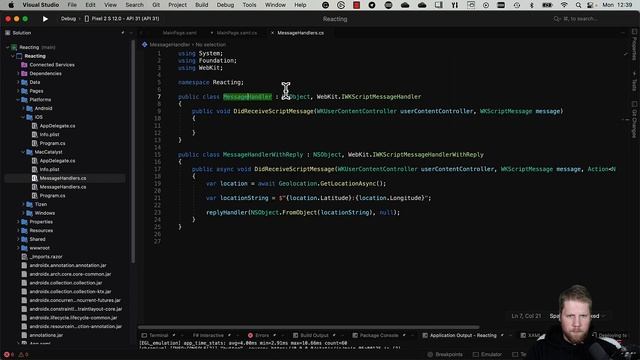Screen dimensions: 640x360
Task: Open the Package Console pad tab
Action: tap(379, 336)
